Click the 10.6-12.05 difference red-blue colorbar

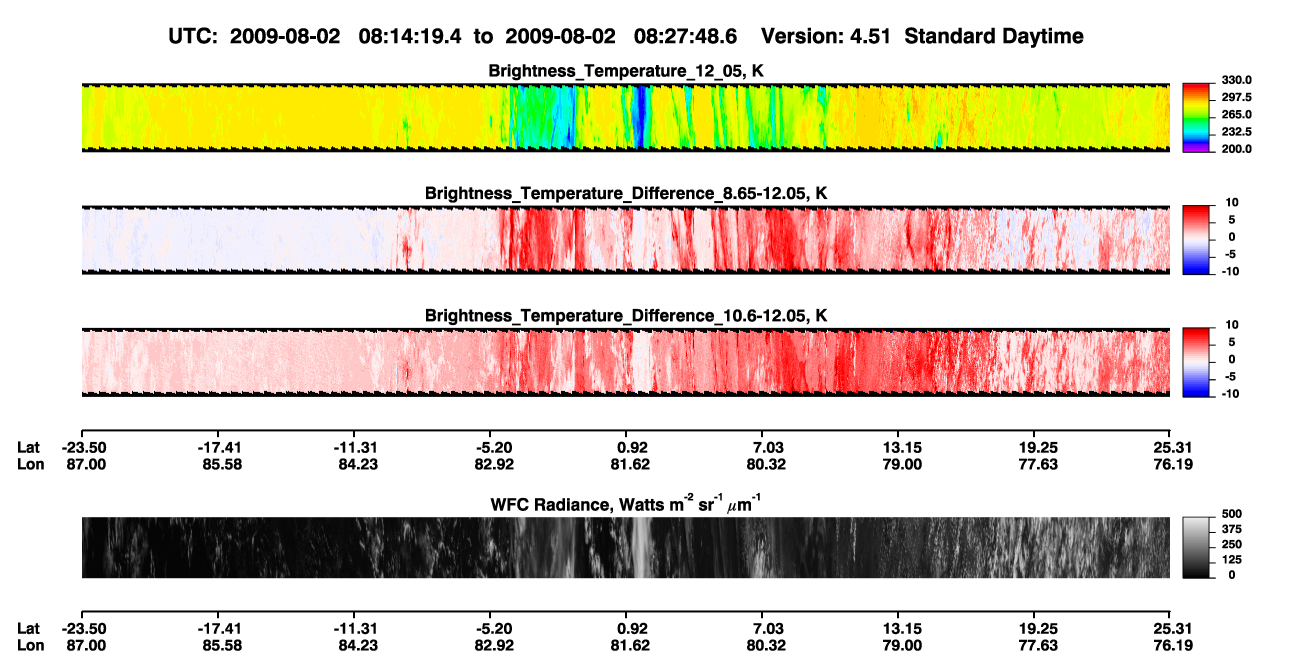point(1195,362)
